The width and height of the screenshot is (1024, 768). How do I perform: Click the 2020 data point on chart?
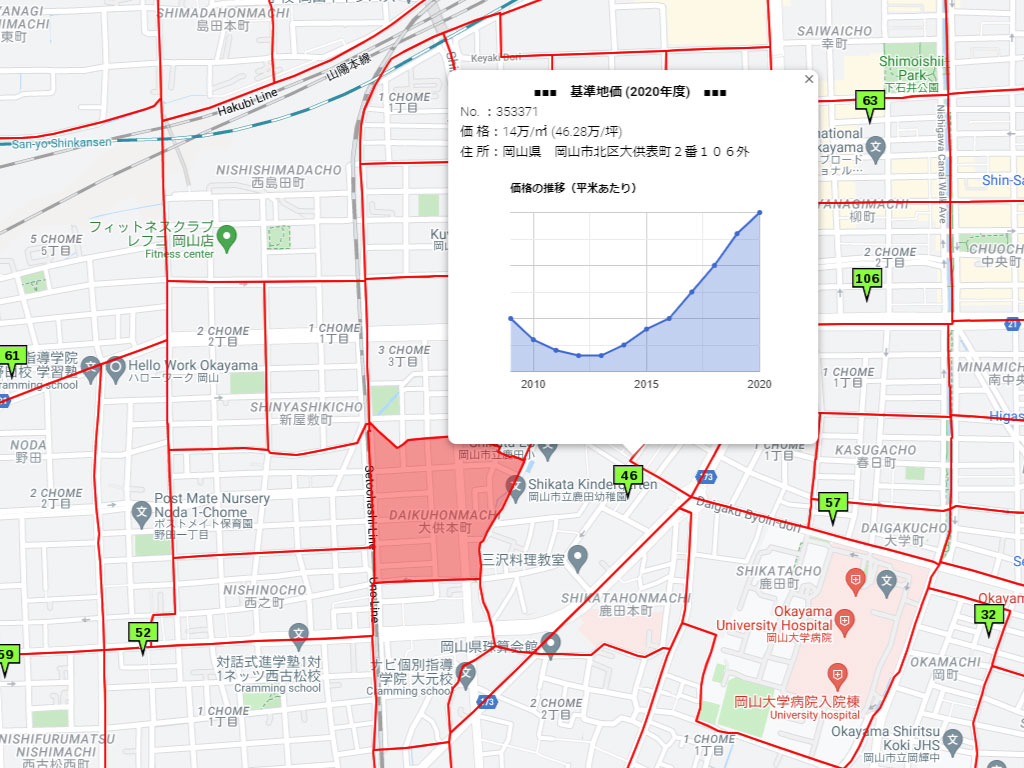pyautogui.click(x=760, y=212)
